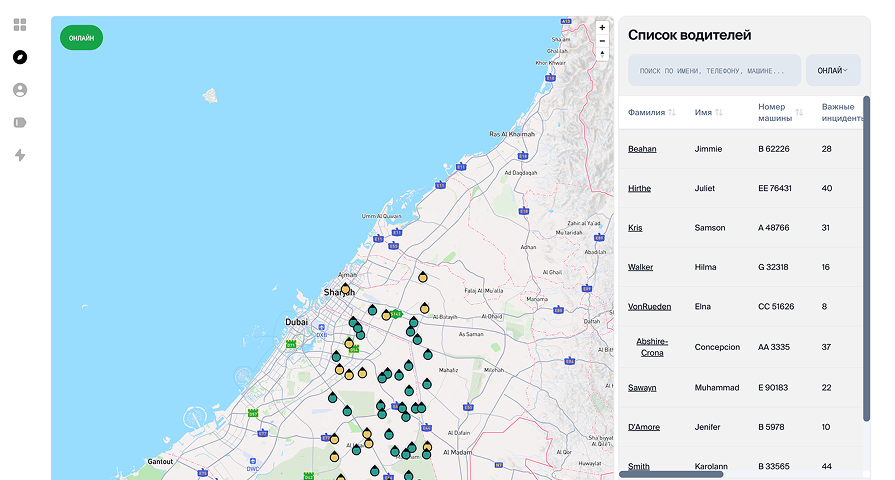895x480 pixels.
Task: Click the yellow driver marker near Sharjah label
Action: (345, 289)
